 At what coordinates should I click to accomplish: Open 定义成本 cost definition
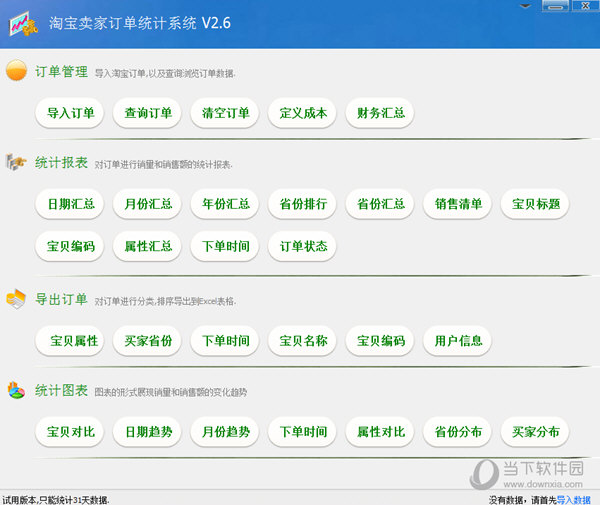click(x=302, y=113)
